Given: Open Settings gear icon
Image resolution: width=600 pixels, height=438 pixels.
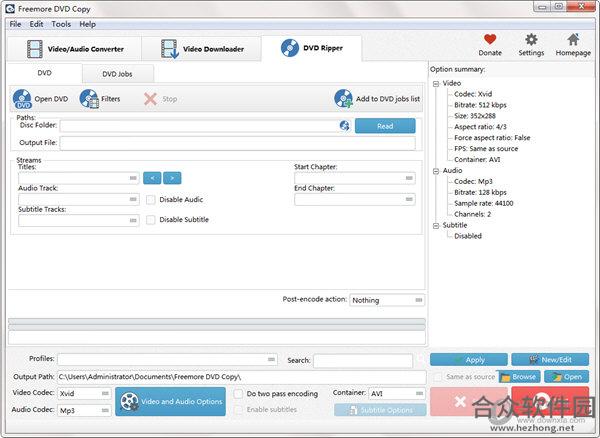Looking at the screenshot, I should [x=531, y=39].
